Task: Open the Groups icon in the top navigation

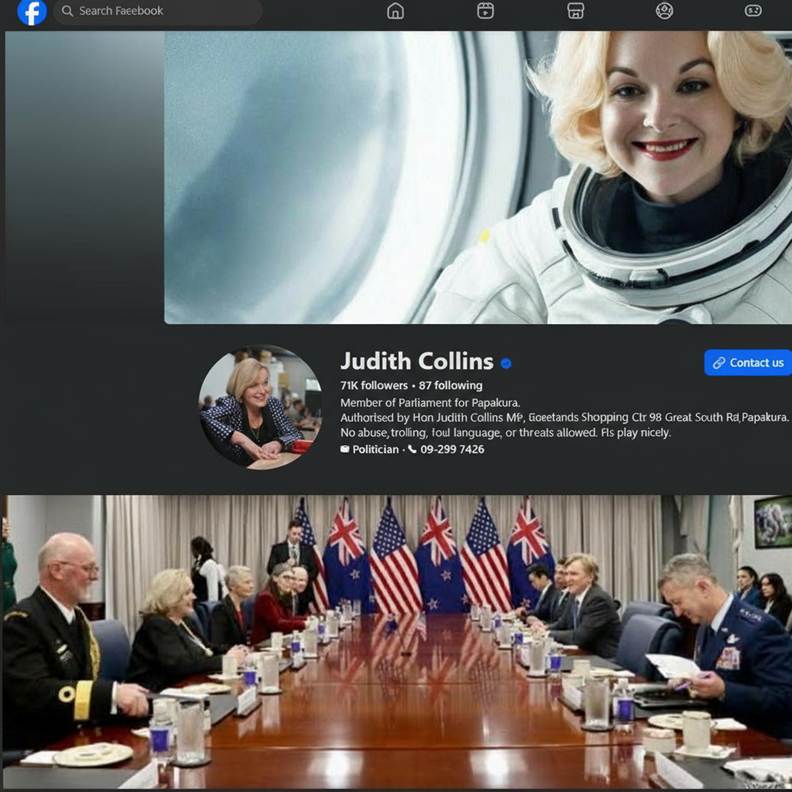Action: pyautogui.click(x=664, y=11)
